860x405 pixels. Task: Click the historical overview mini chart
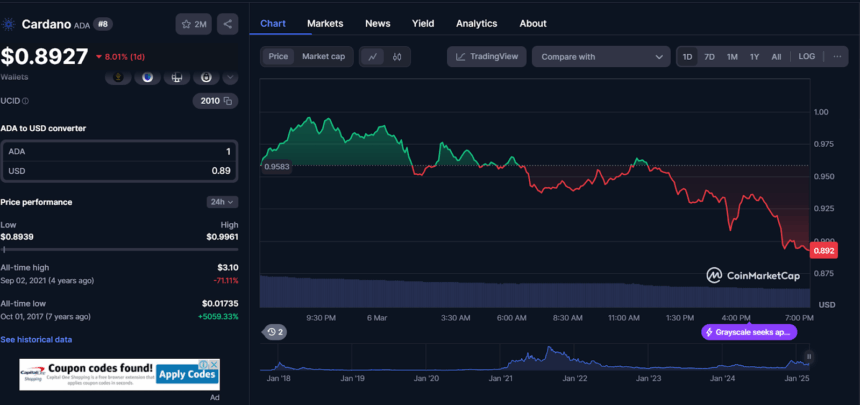click(x=535, y=358)
